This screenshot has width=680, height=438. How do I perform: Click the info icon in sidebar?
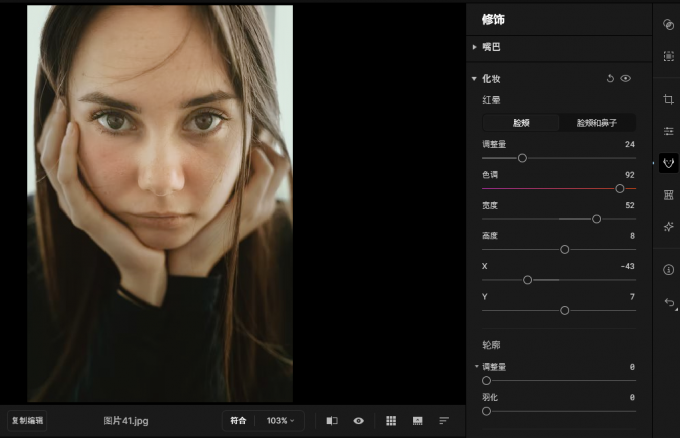click(669, 270)
